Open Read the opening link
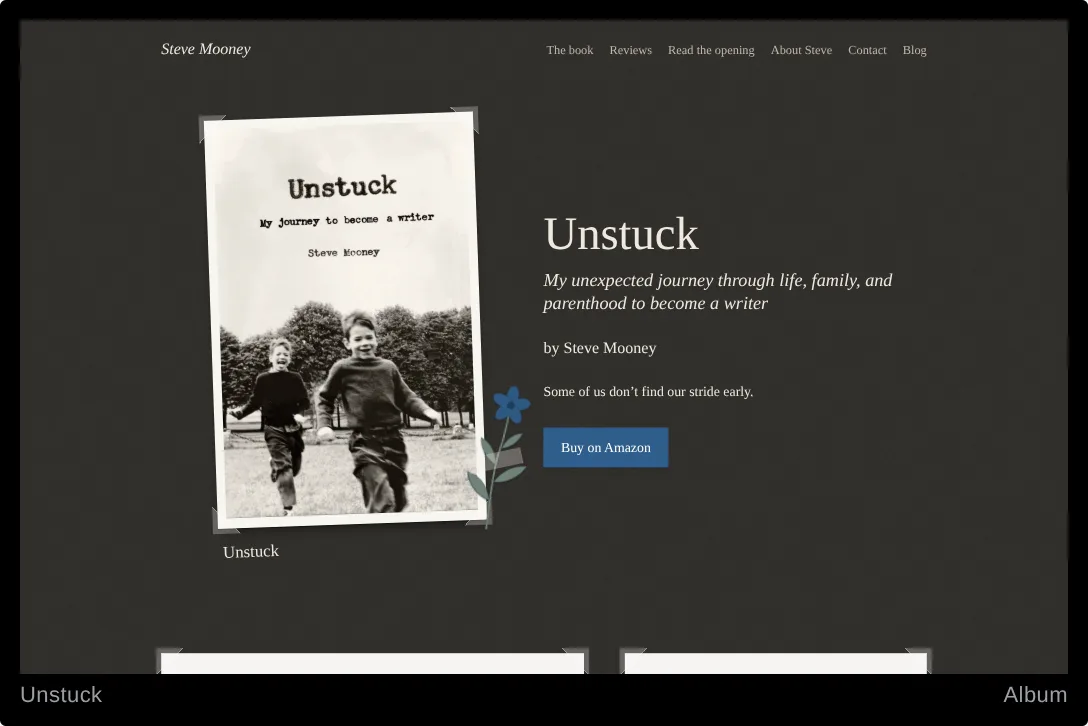This screenshot has height=726, width=1088. 711,50
